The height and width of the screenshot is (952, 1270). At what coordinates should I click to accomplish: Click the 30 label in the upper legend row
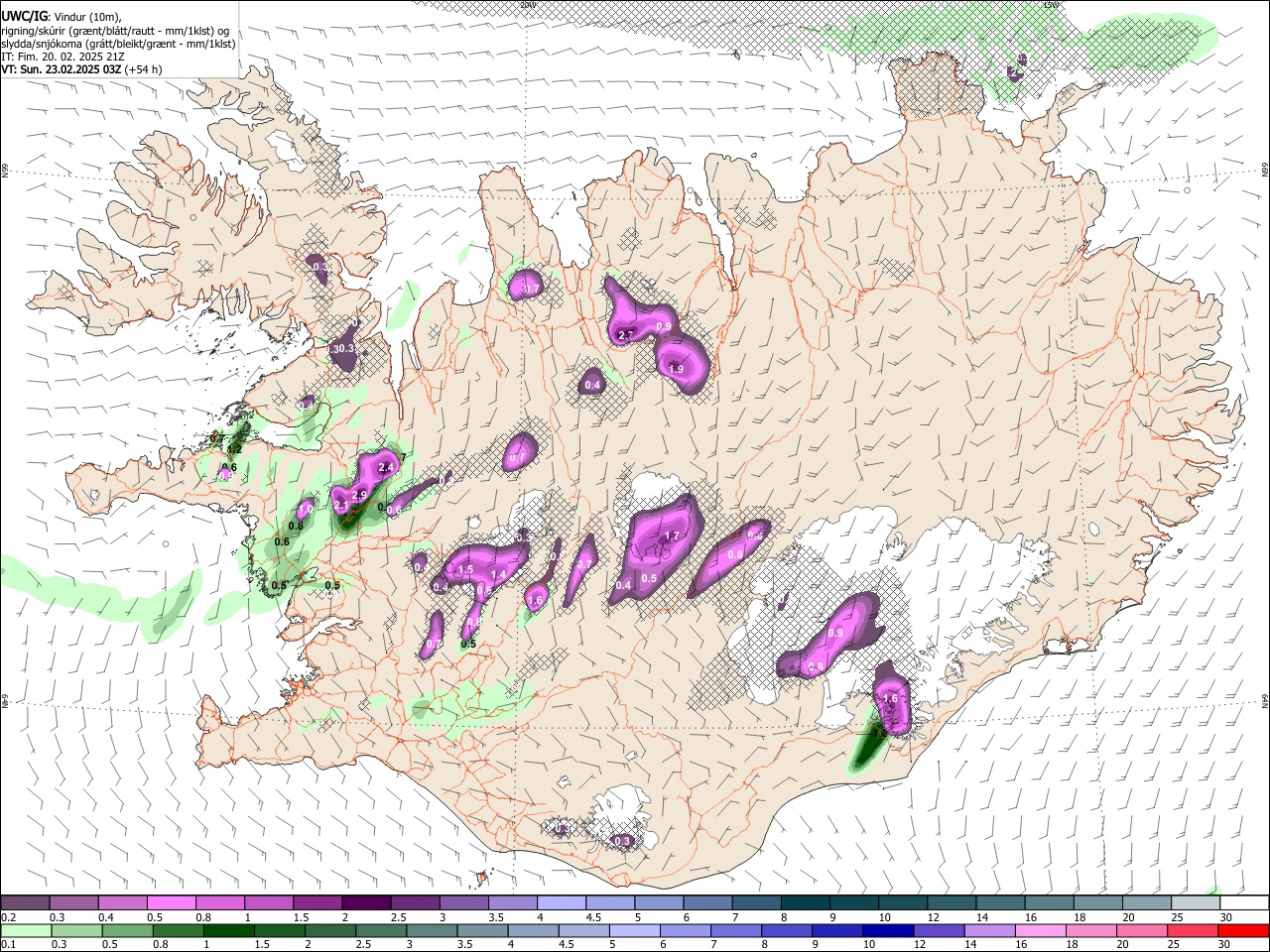coord(1226,917)
